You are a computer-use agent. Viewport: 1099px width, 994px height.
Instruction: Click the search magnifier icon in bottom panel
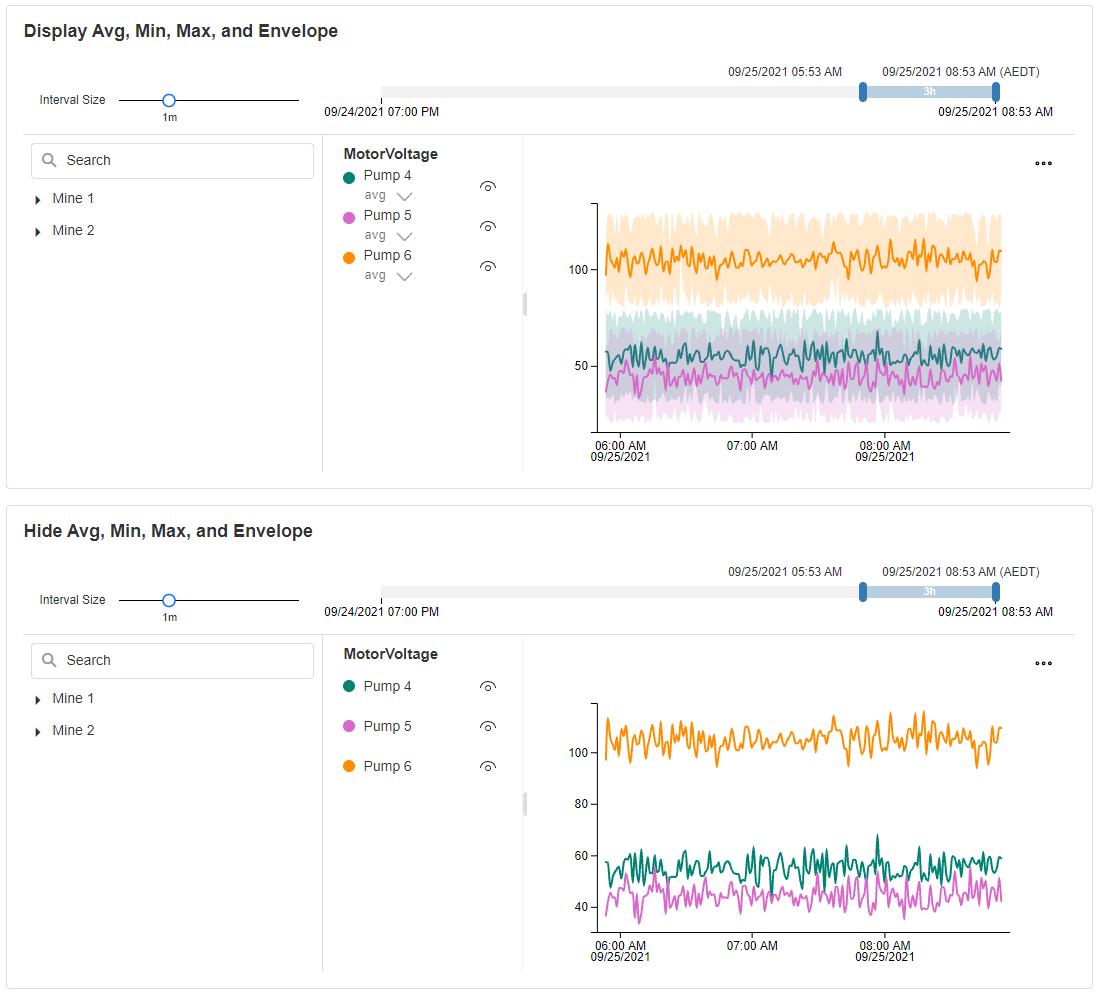pyautogui.click(x=49, y=661)
